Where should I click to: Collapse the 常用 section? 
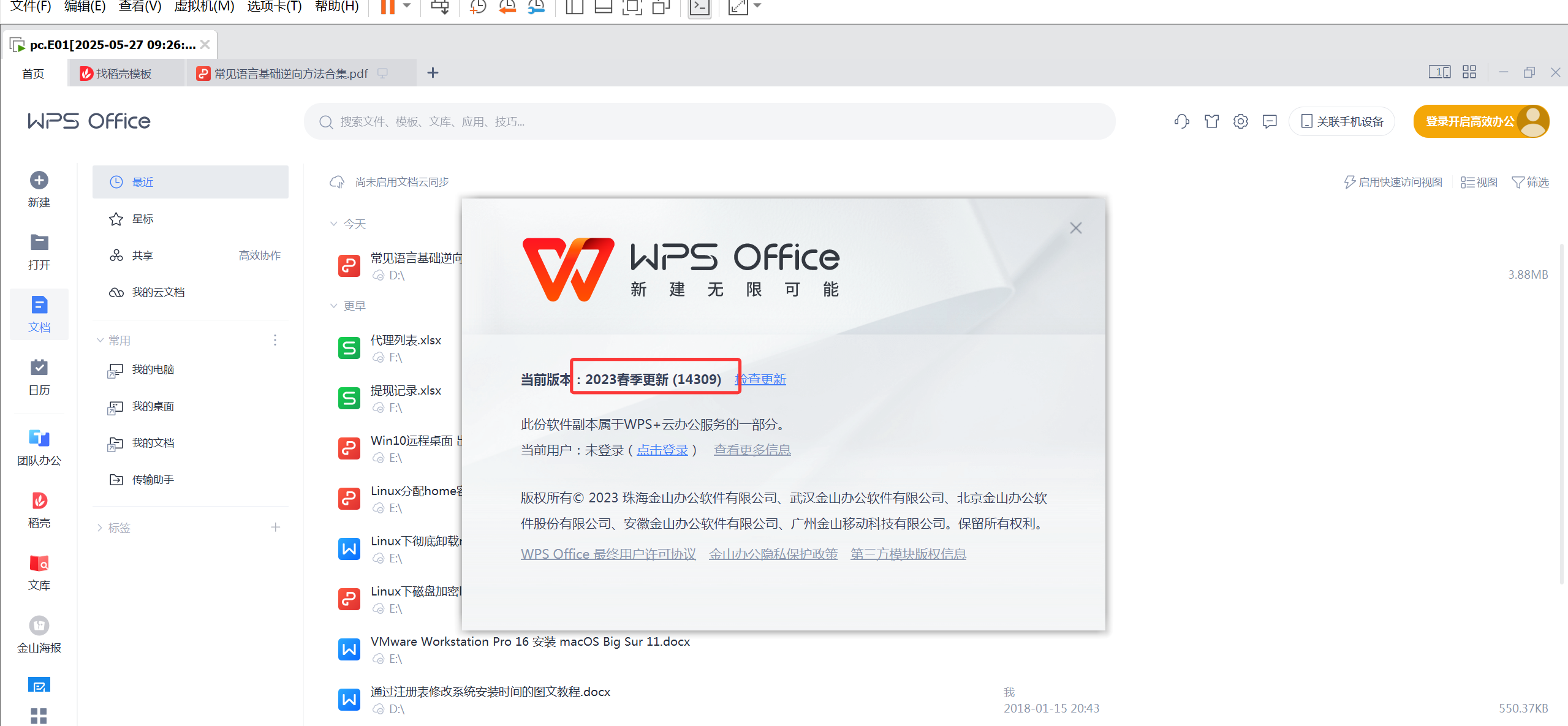tap(100, 340)
